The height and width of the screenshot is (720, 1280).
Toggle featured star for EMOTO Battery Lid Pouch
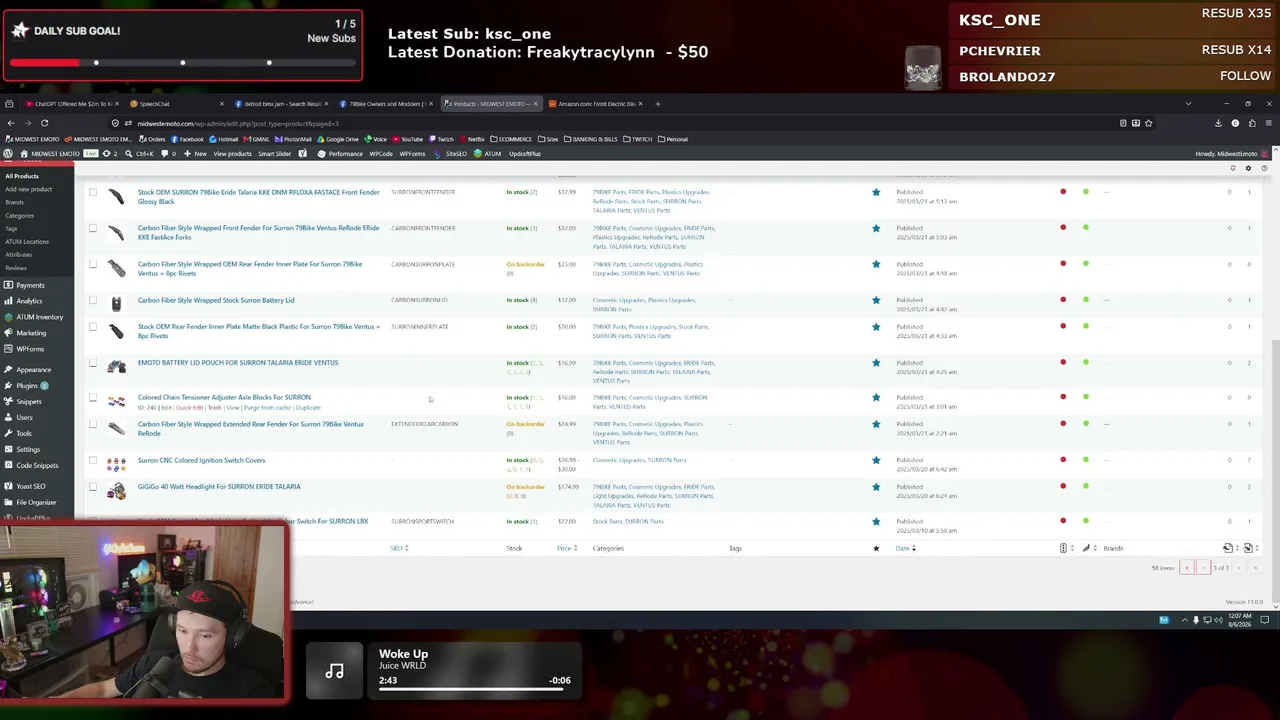click(876, 363)
